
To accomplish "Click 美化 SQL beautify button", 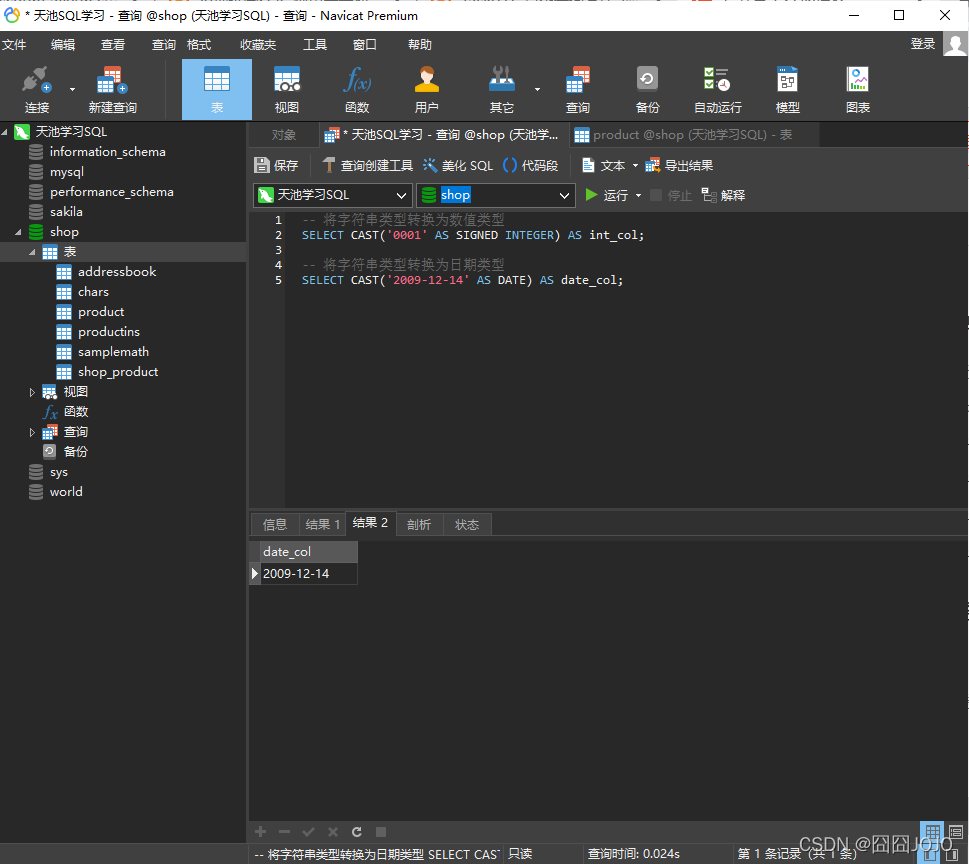I will [458, 166].
